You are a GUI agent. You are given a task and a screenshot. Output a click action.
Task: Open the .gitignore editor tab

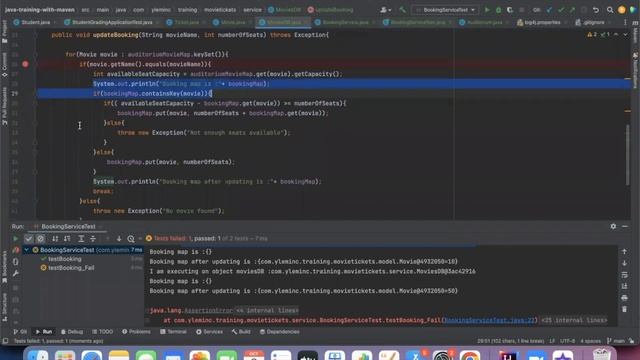[590, 22]
